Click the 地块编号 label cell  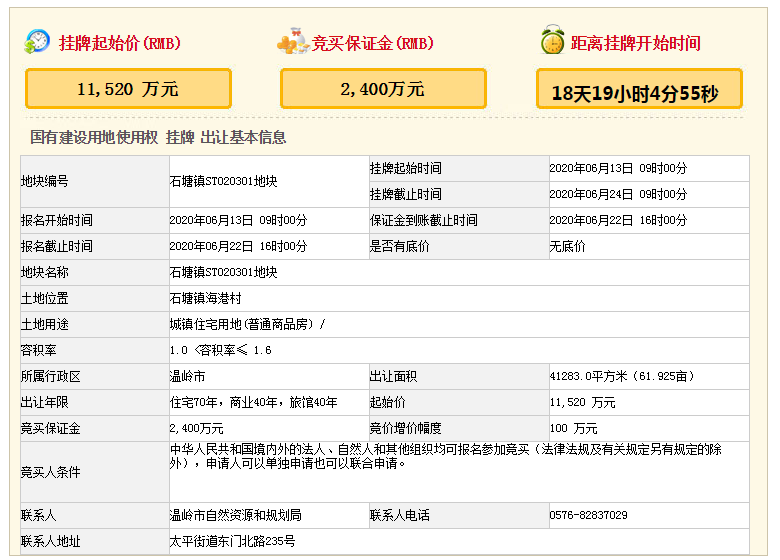pos(95,182)
